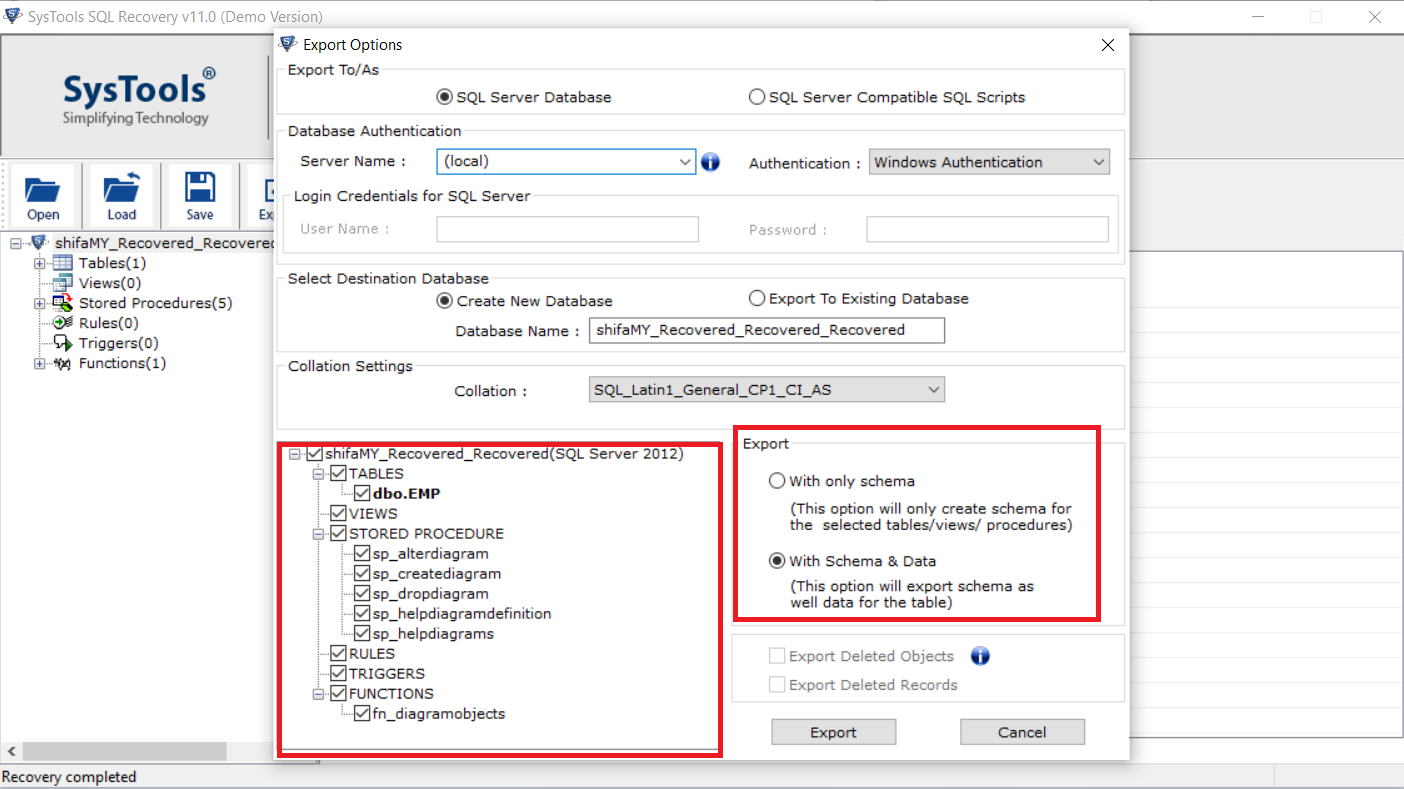
Task: Toggle sp_helpdiagramdefinition checkbox
Action: click(362, 613)
